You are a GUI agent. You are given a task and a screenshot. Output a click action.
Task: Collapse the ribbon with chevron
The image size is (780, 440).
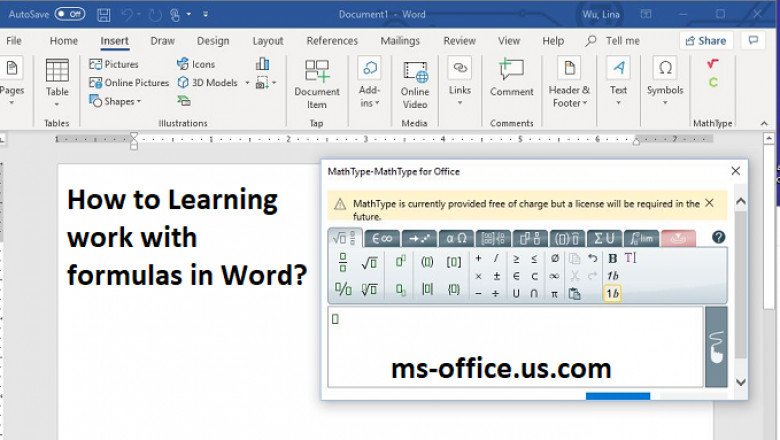[764, 123]
